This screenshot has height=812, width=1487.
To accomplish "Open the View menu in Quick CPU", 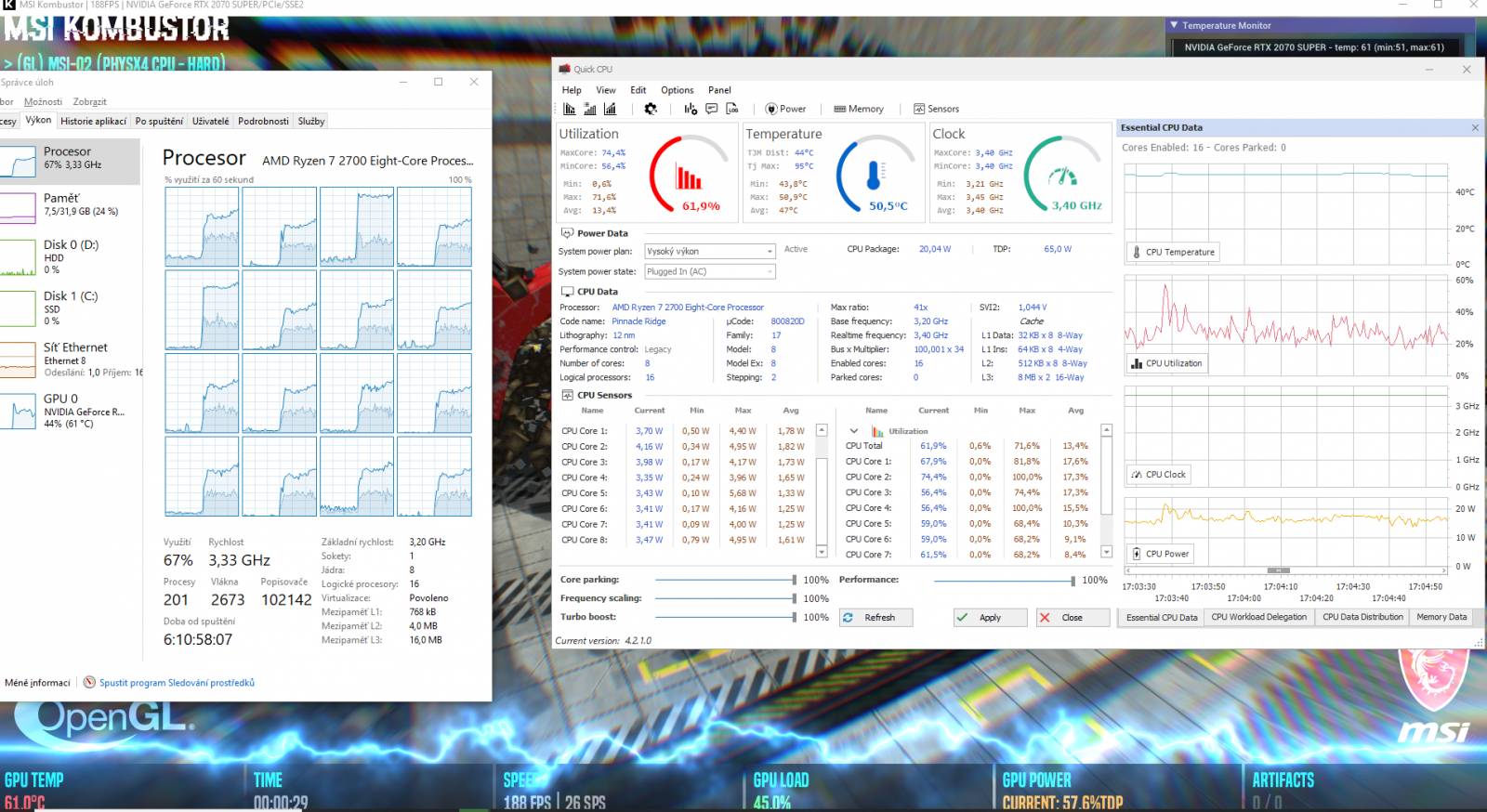I will [606, 90].
